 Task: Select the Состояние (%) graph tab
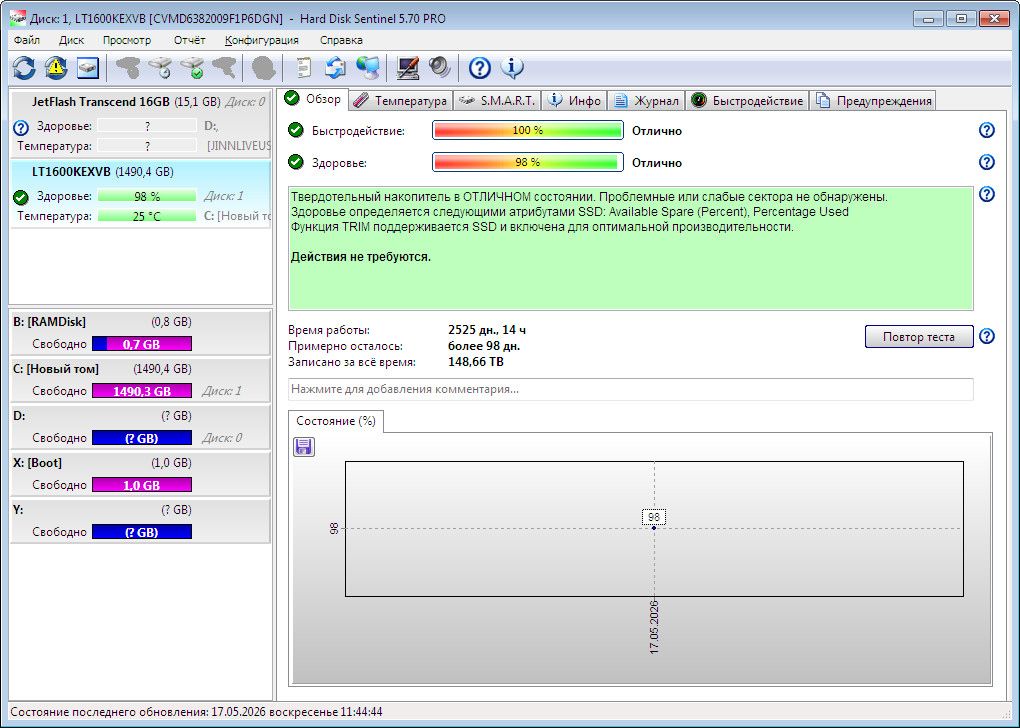click(x=336, y=421)
